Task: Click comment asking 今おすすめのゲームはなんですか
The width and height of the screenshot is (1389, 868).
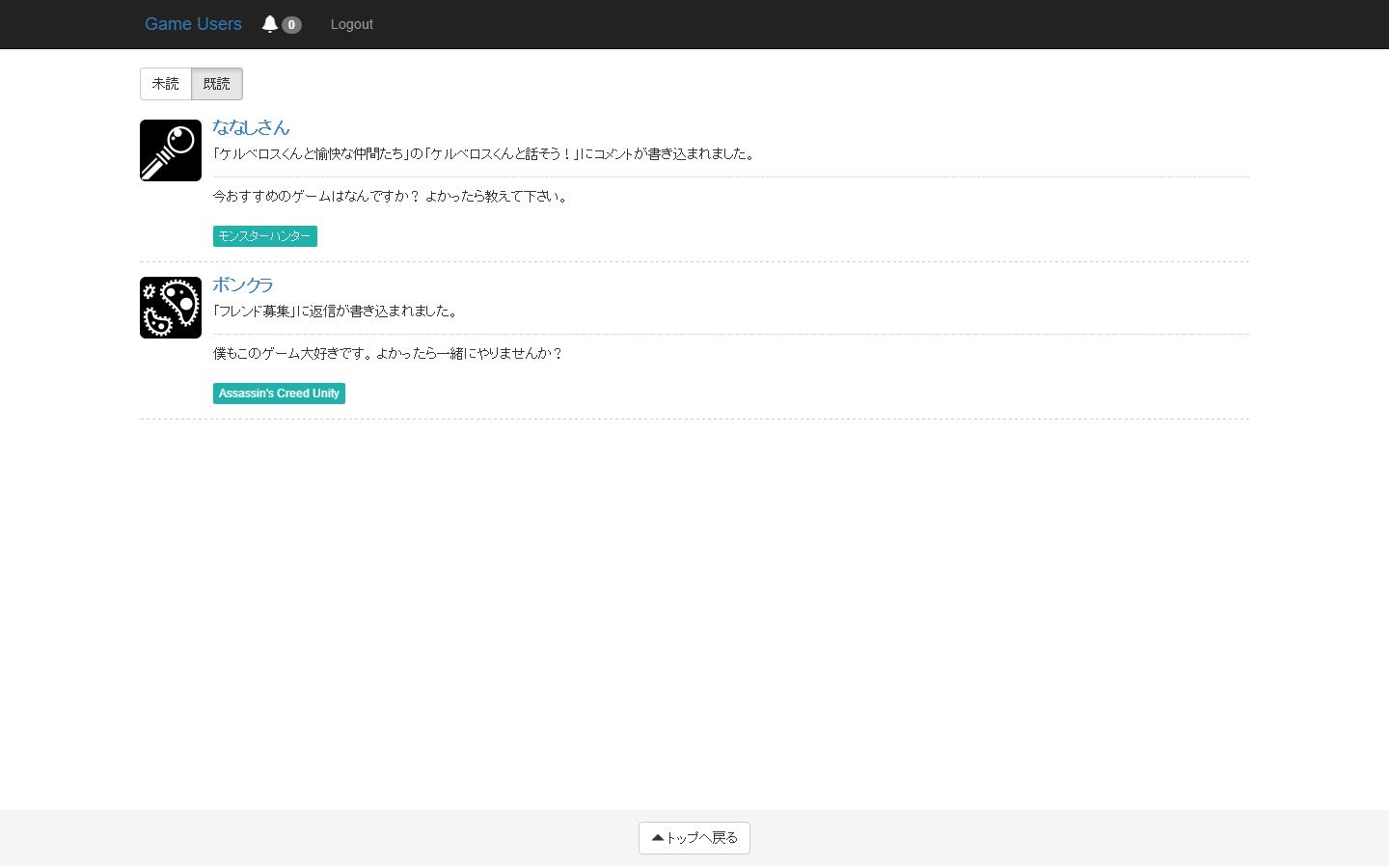Action: (x=391, y=197)
